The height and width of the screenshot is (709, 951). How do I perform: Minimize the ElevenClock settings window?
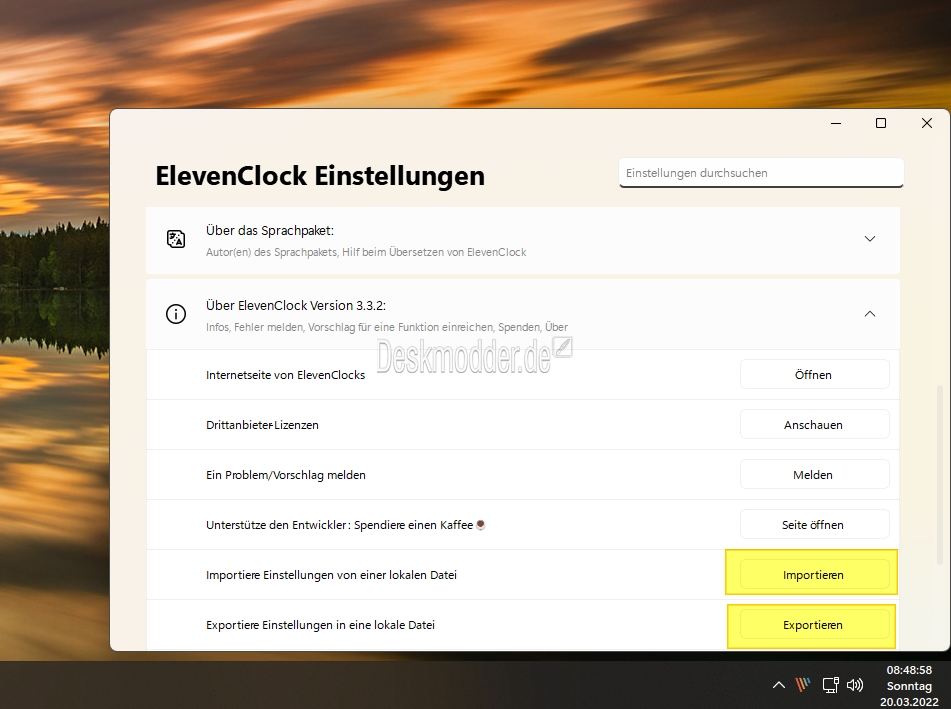[x=836, y=123]
